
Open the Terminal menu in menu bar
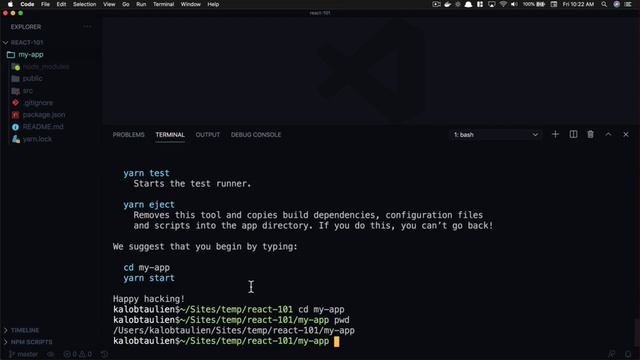163,4
